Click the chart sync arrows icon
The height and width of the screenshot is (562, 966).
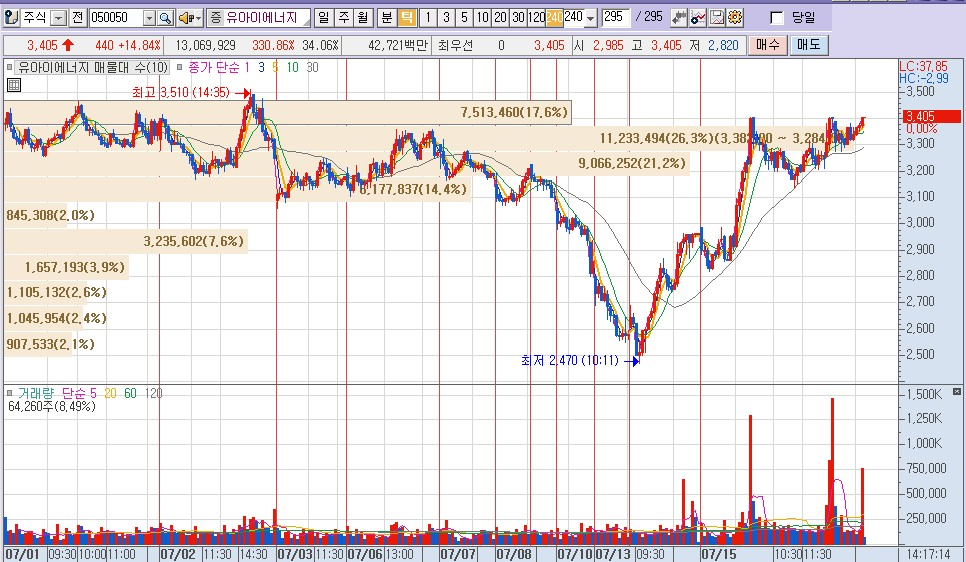680,18
